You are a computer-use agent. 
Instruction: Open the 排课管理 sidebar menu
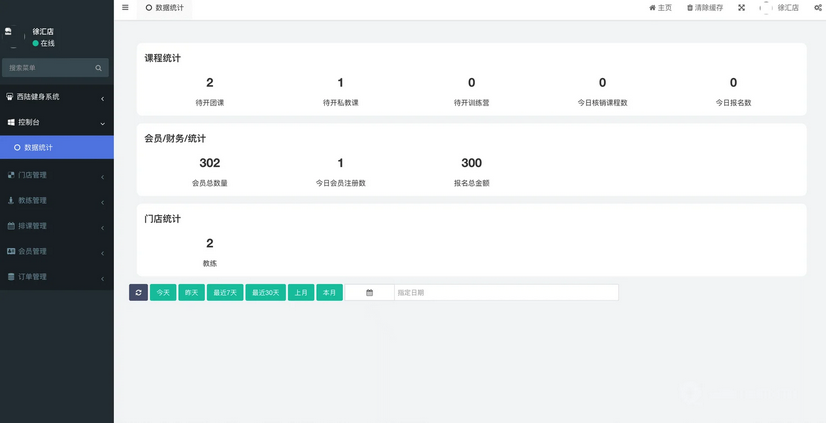coord(57,225)
